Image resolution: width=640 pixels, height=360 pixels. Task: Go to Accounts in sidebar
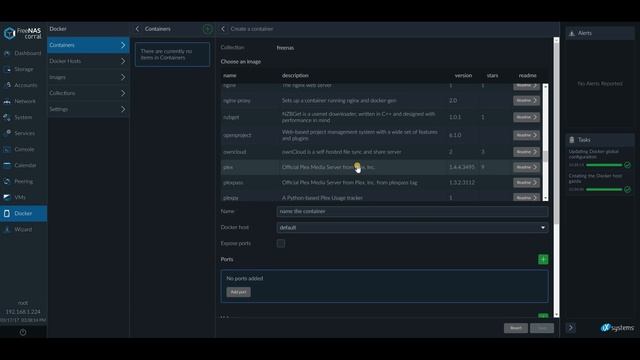click(x=23, y=85)
